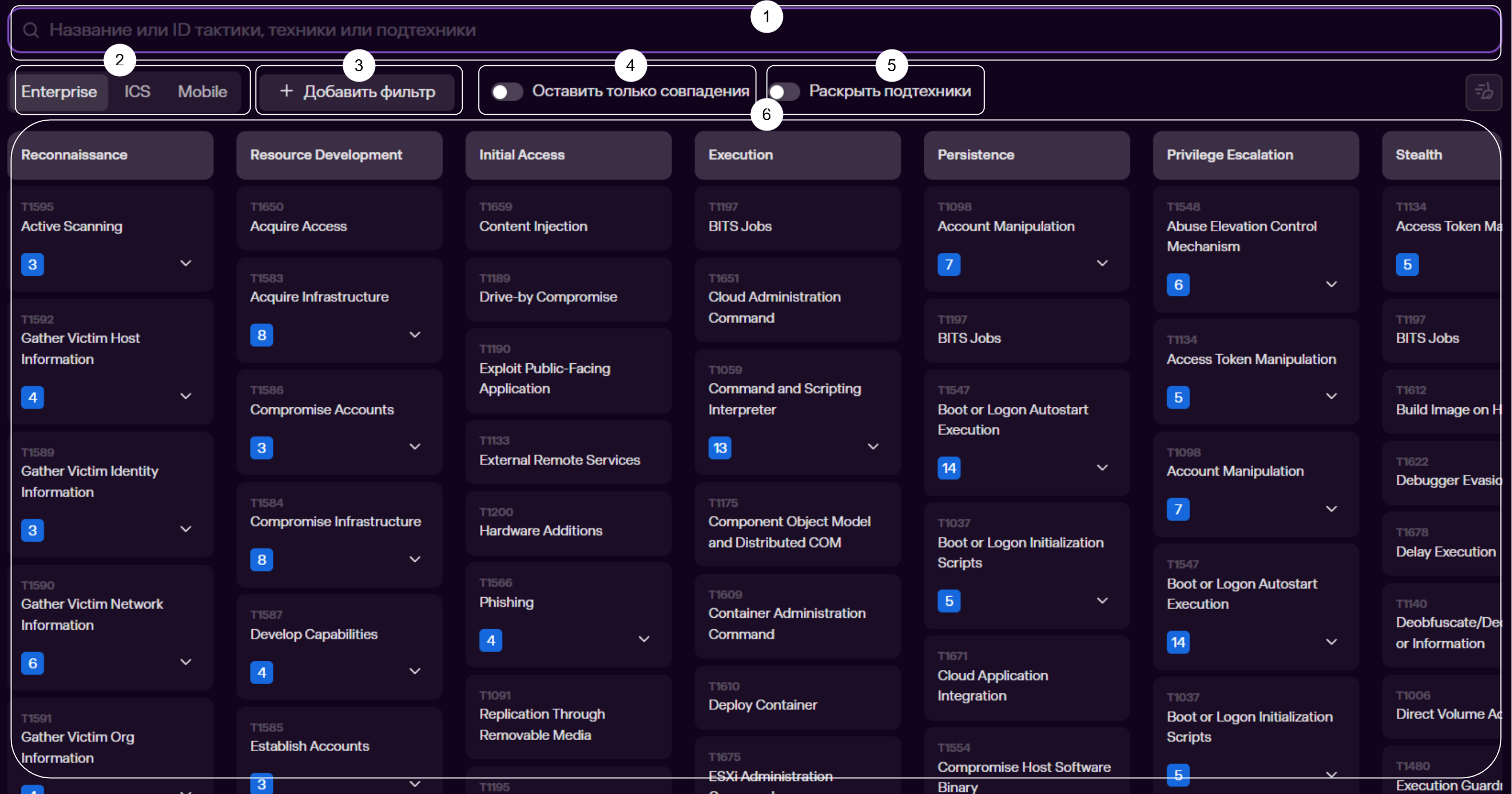Open the Resource Development tactic header
The image size is (1512, 794).
[340, 155]
